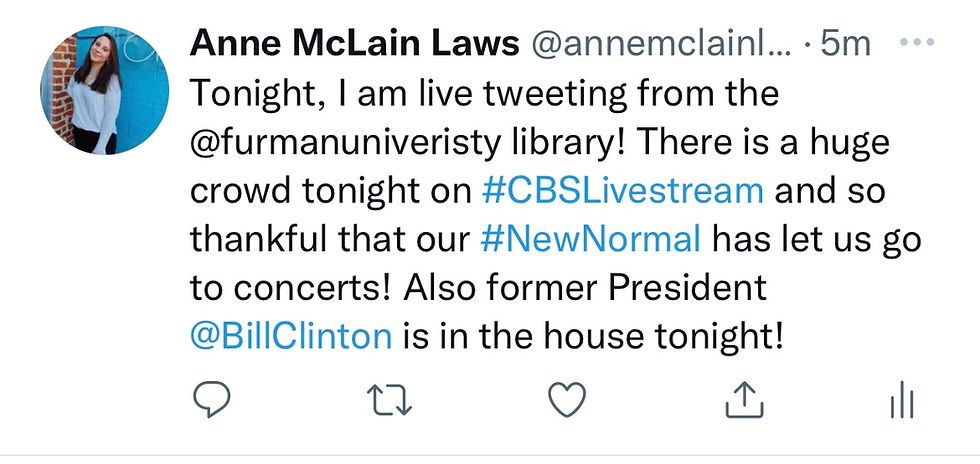The image size is (980, 464).
Task: Open the #NewNormal hashtag
Action: coord(591,240)
